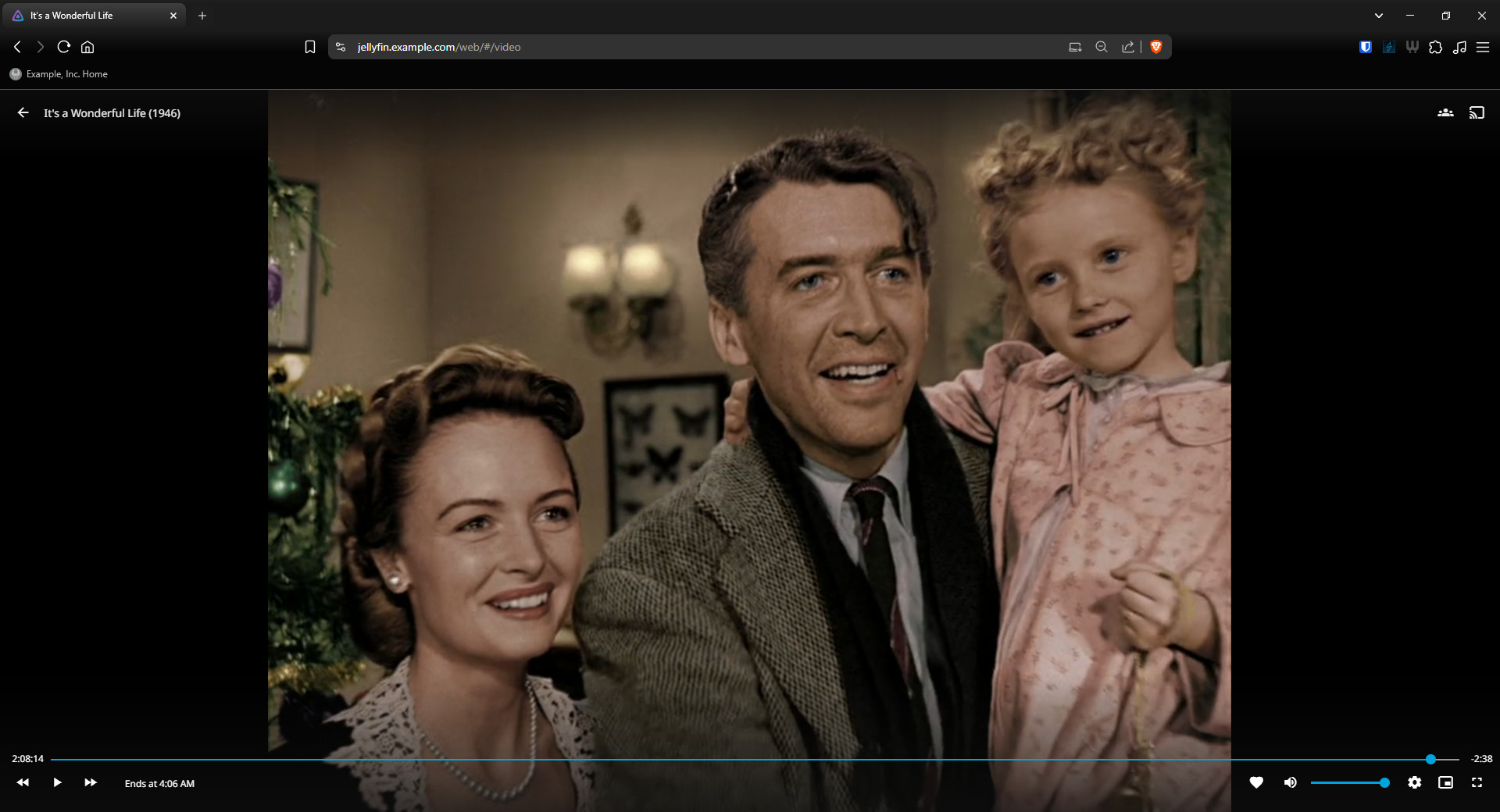Open the Example, Inc. Home bookmark
Viewport: 1500px width, 812px height.
[59, 74]
